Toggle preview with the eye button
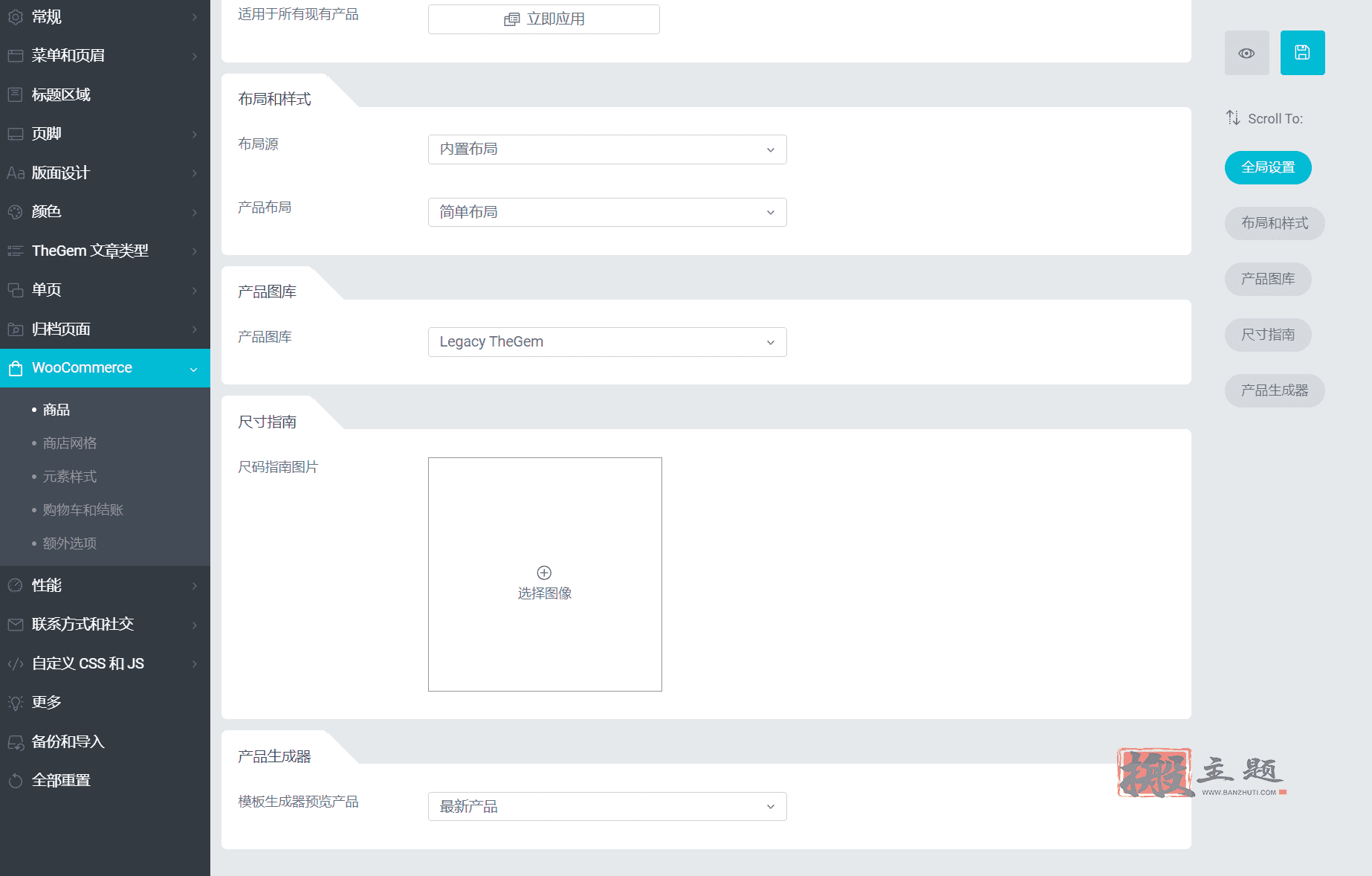This screenshot has height=876, width=1372. 1247,53
